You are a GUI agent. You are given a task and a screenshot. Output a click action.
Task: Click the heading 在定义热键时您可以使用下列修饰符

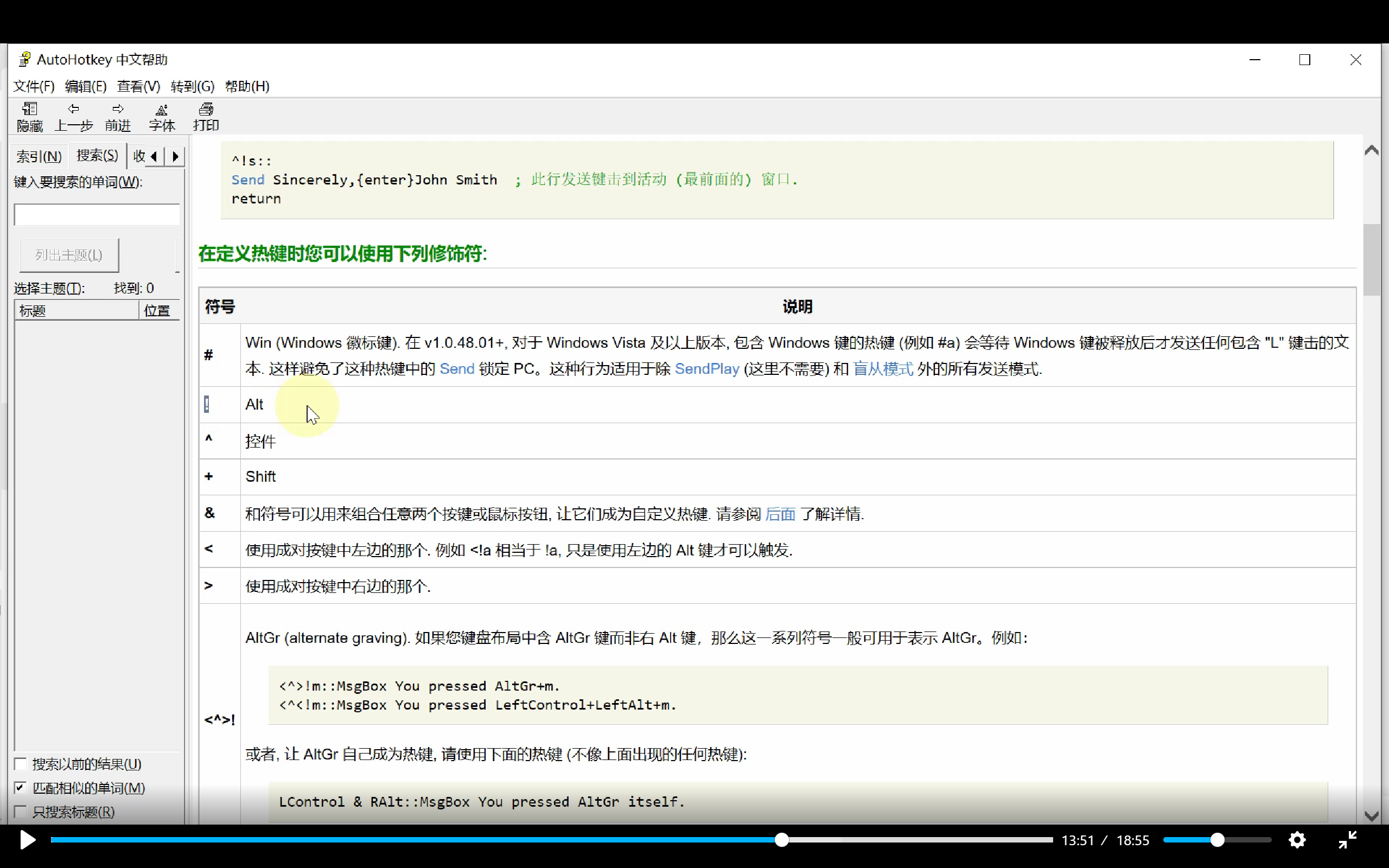coord(343,253)
